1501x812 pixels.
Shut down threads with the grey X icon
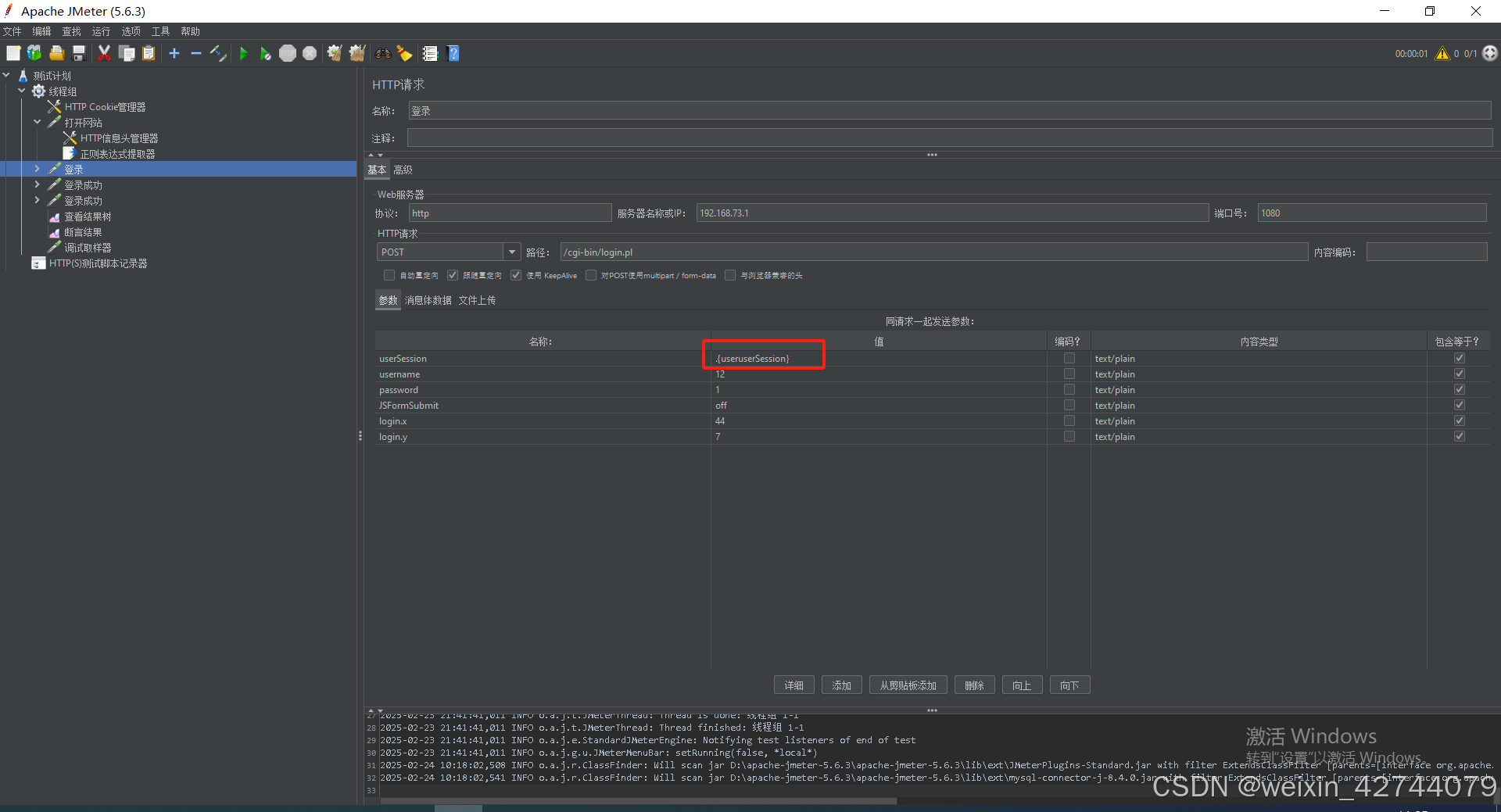[x=310, y=53]
